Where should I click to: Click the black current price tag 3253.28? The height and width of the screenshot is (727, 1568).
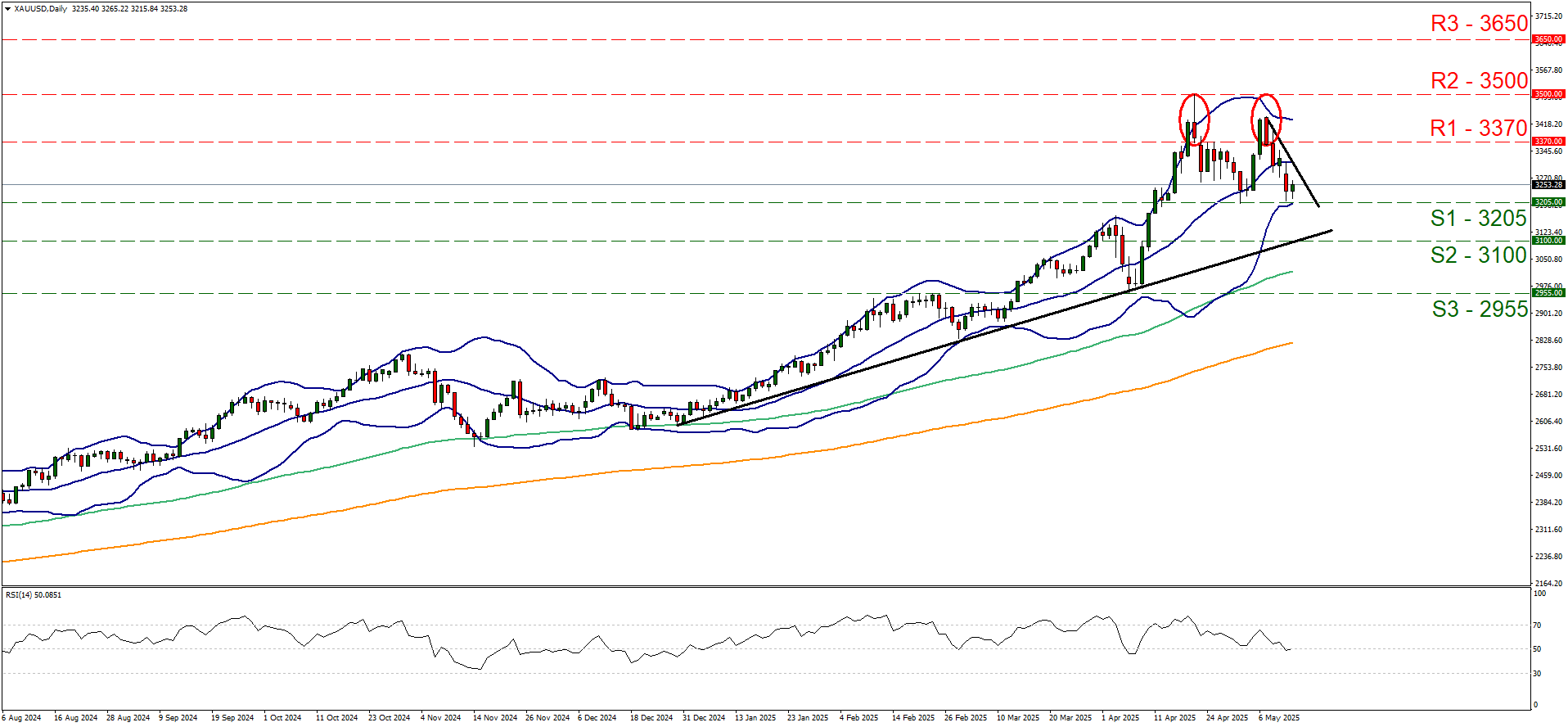(1548, 185)
